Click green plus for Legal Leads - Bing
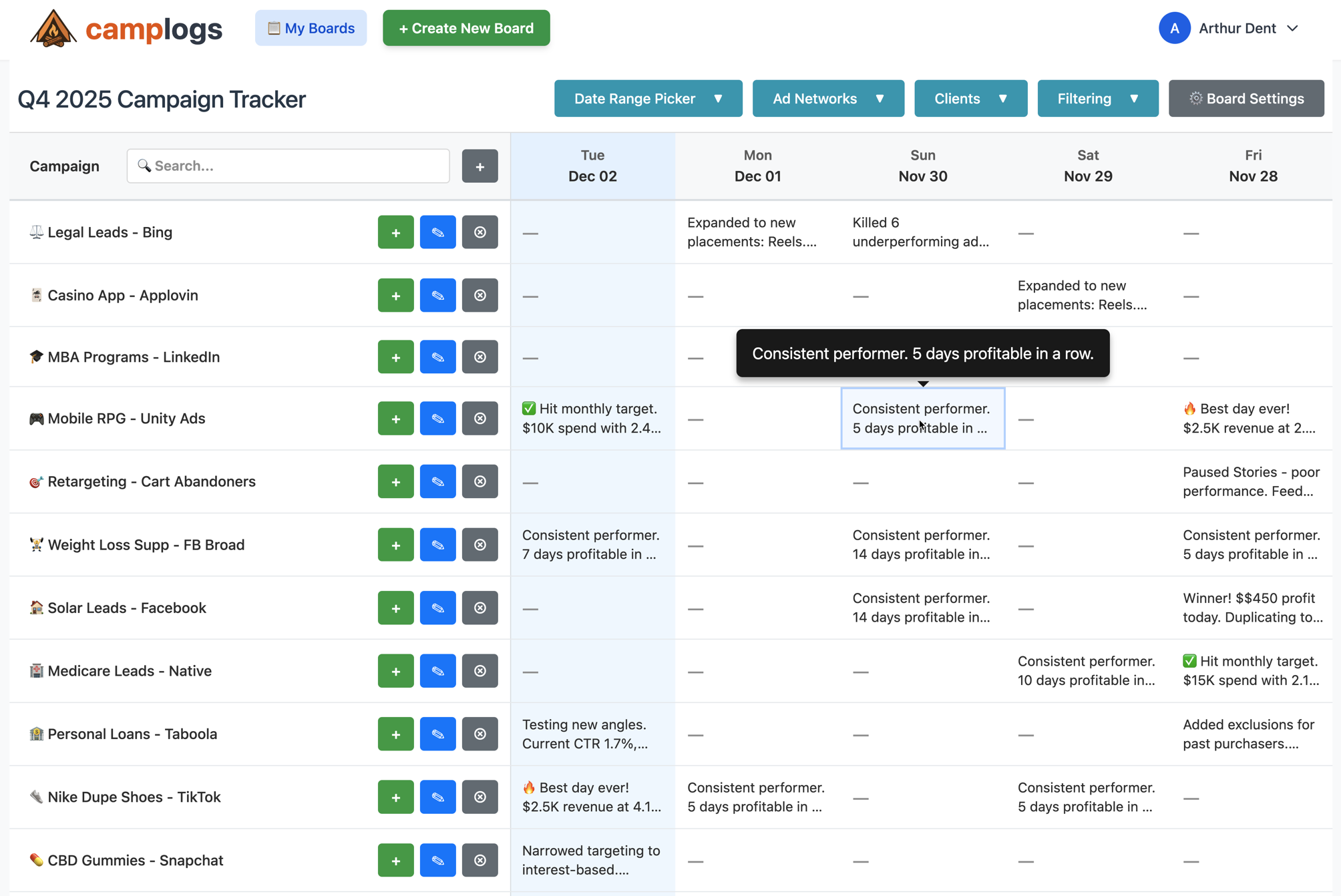The width and height of the screenshot is (1341, 896). pos(395,232)
